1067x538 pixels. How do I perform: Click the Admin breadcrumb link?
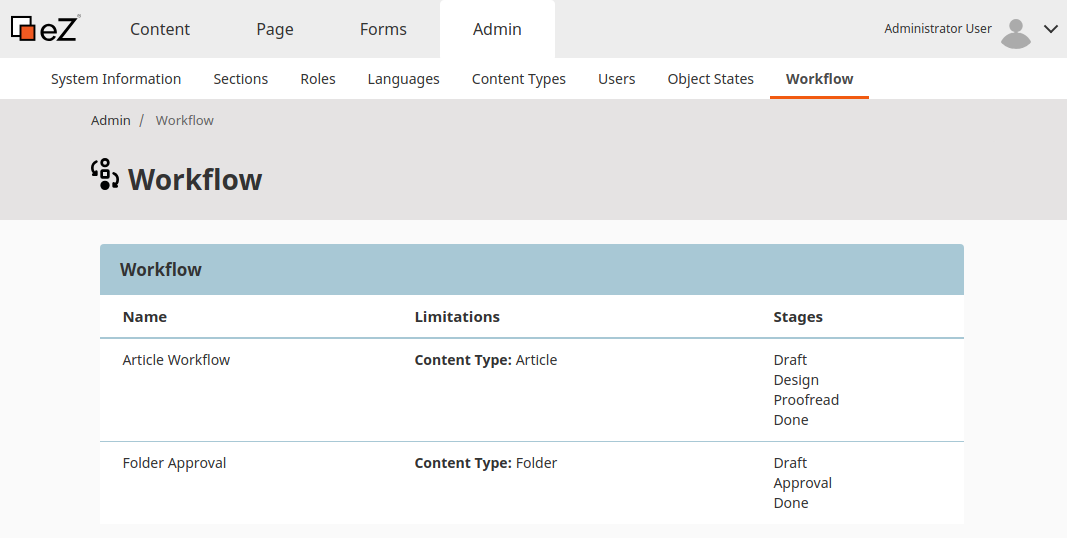tap(111, 120)
